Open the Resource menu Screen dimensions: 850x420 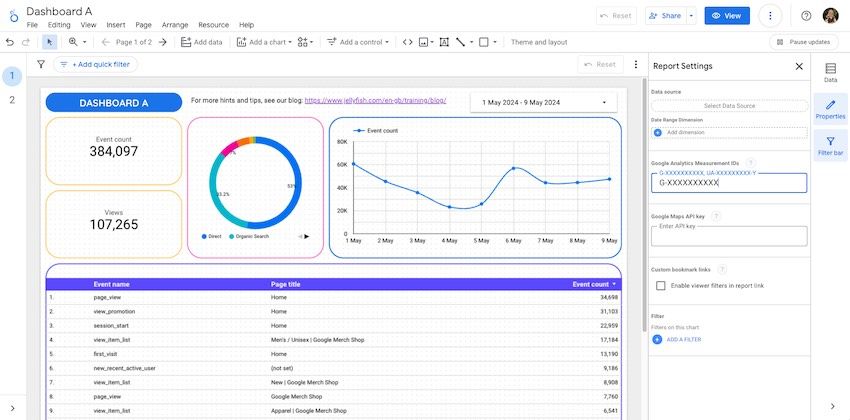(213, 25)
